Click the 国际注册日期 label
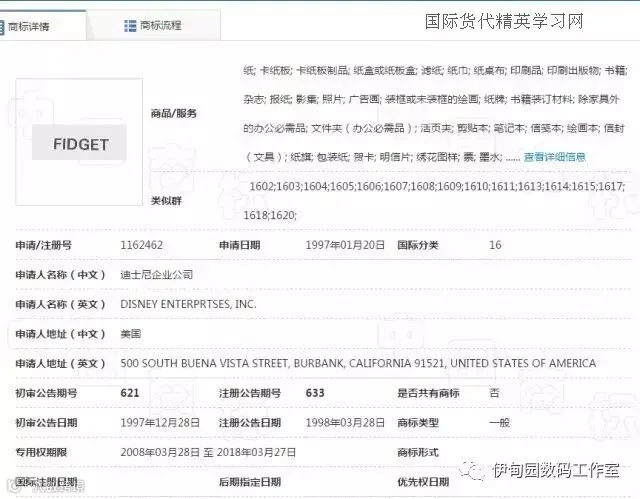640x499 pixels. (46, 482)
